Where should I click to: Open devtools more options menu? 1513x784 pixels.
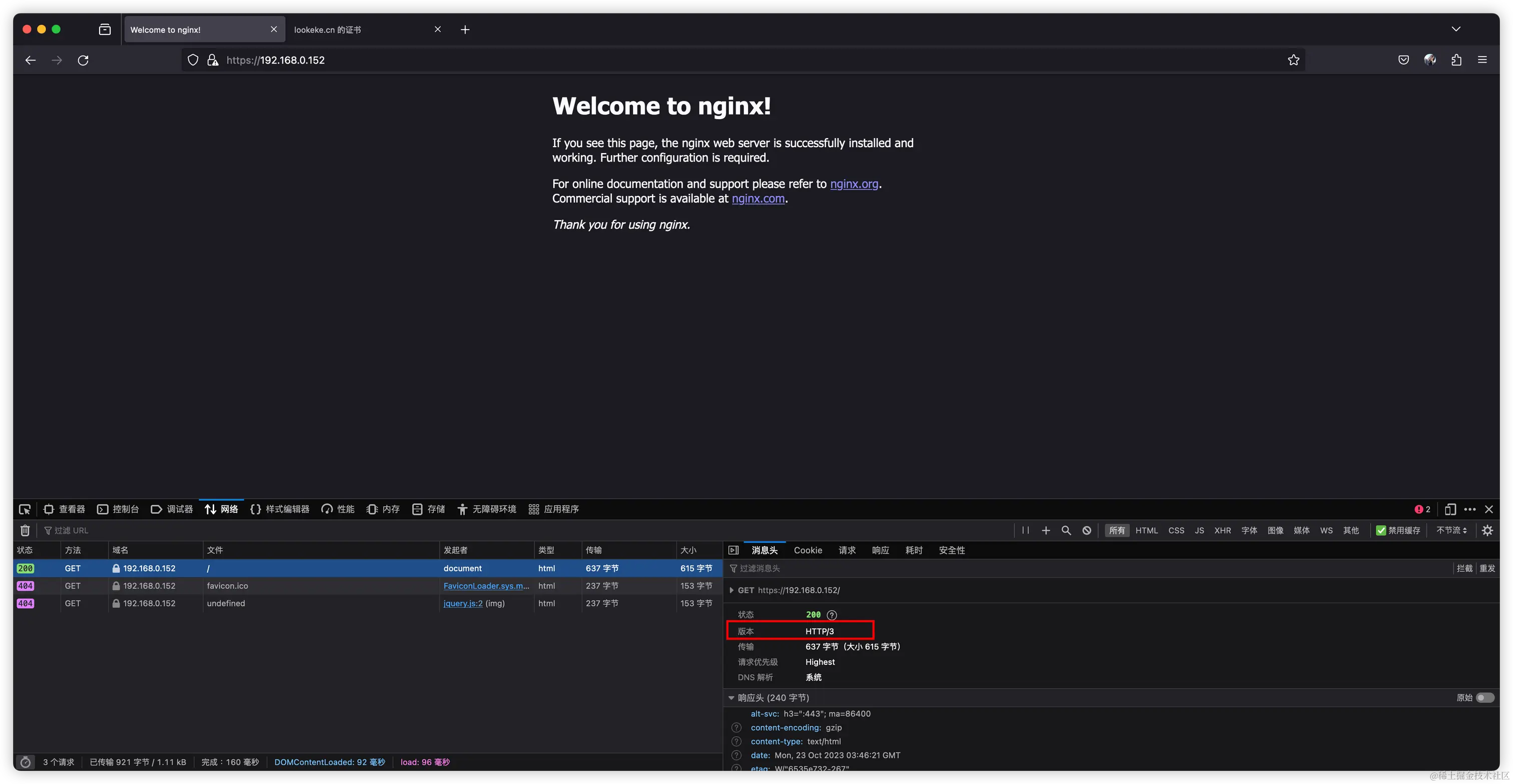pos(1469,509)
